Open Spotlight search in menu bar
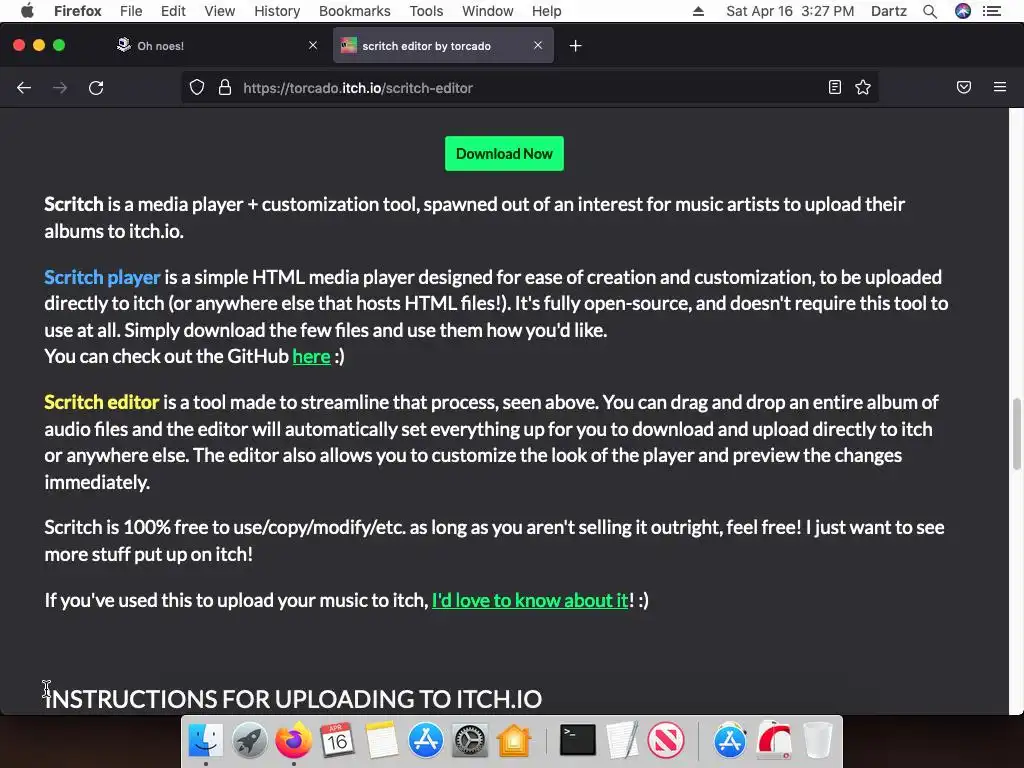The width and height of the screenshot is (1024, 768). pyautogui.click(x=930, y=11)
